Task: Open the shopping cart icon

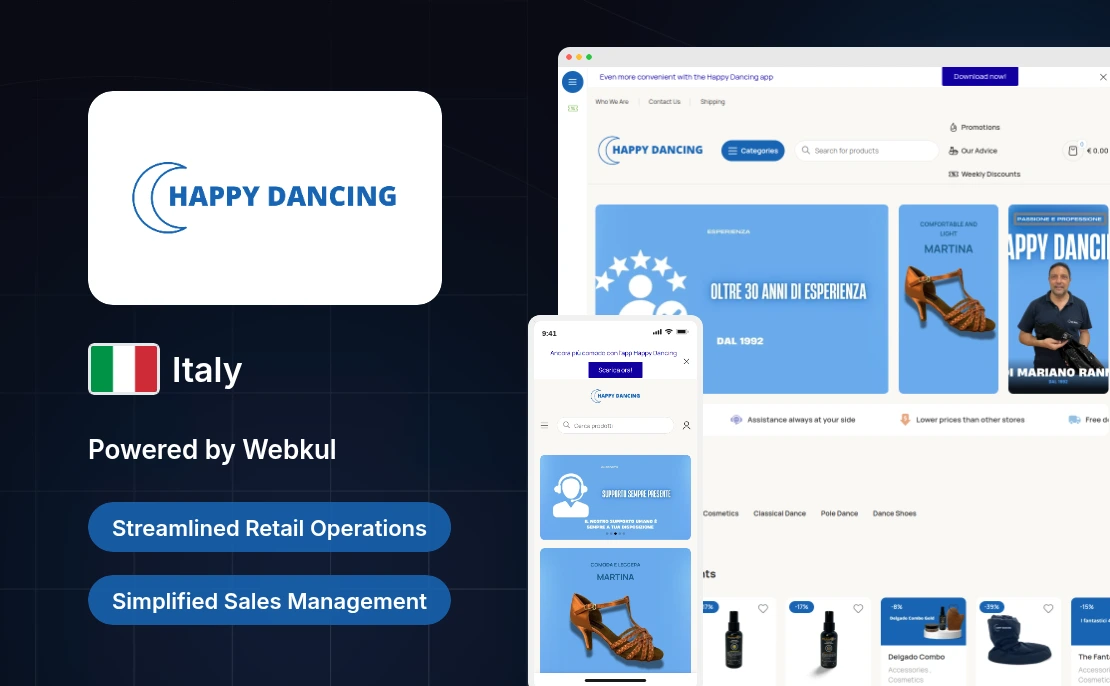Action: pyautogui.click(x=1073, y=151)
